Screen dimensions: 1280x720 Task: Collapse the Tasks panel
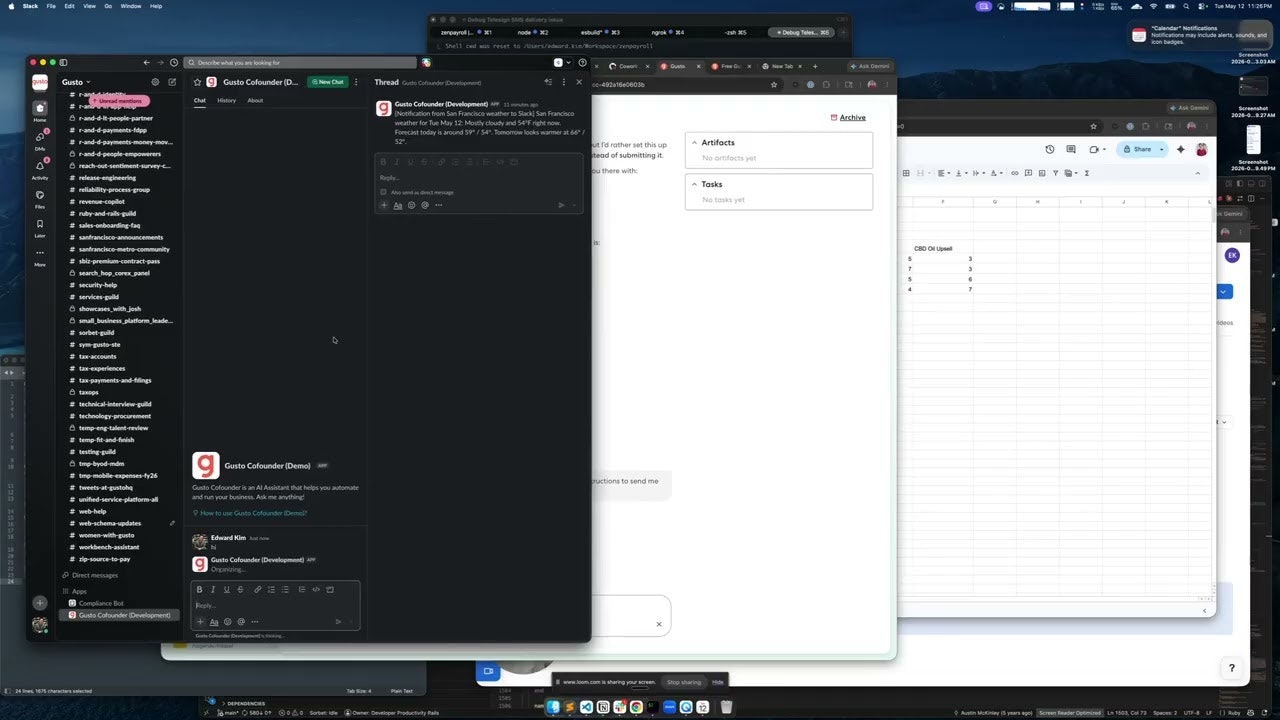coord(695,184)
